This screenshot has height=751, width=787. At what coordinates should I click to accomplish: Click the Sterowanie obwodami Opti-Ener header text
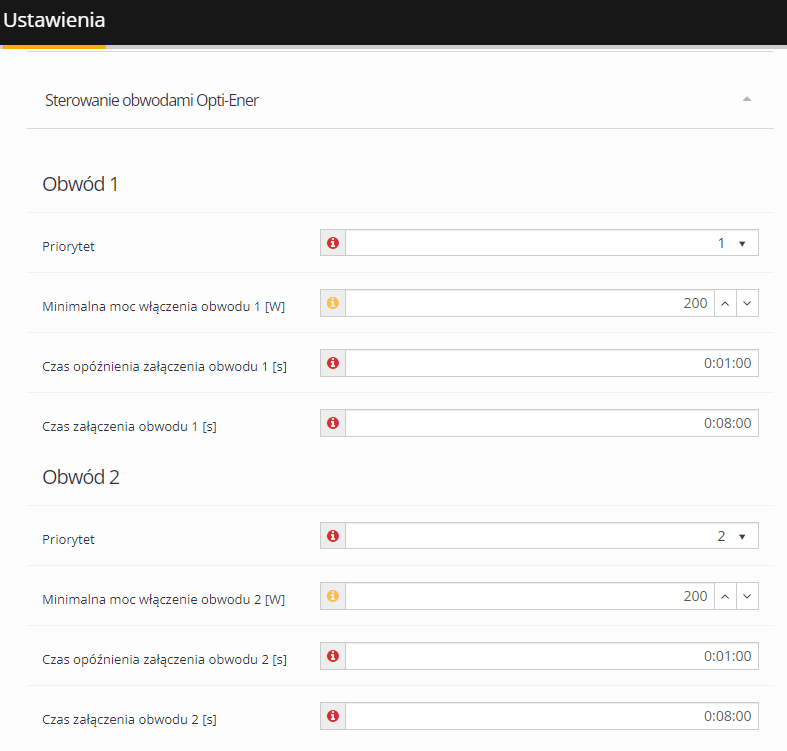pyautogui.click(x=152, y=100)
